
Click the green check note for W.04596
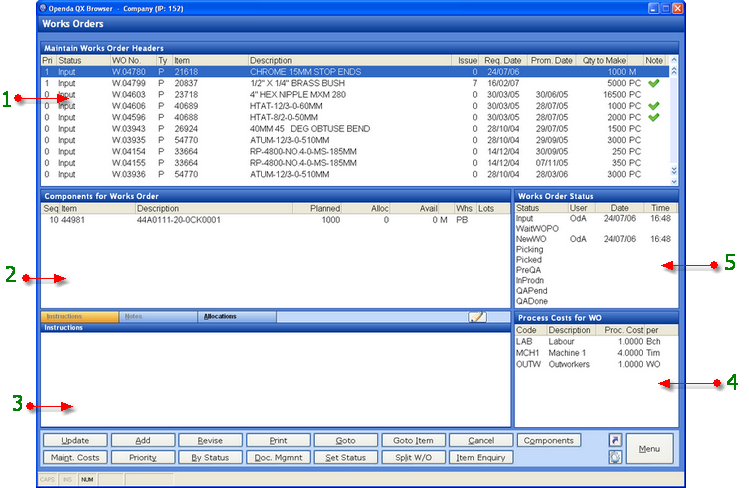point(653,117)
